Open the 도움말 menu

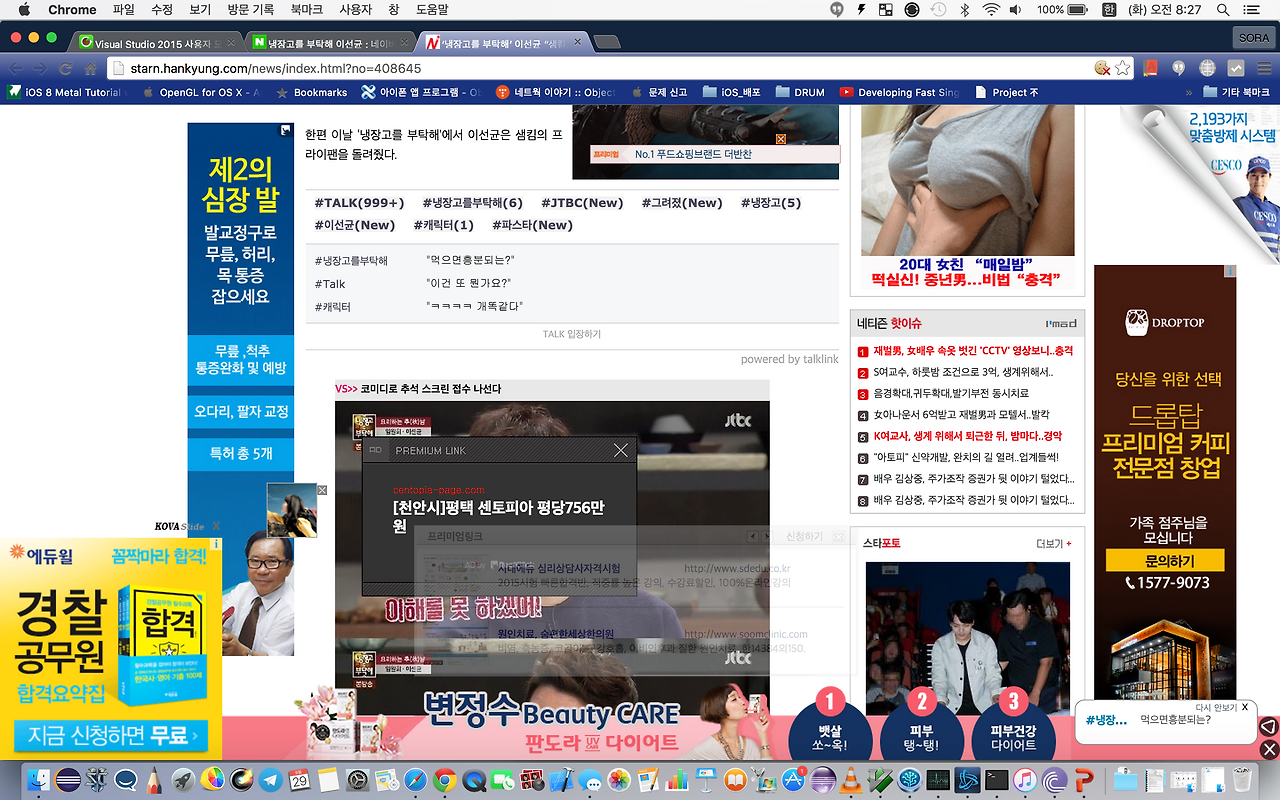pyautogui.click(x=432, y=9)
